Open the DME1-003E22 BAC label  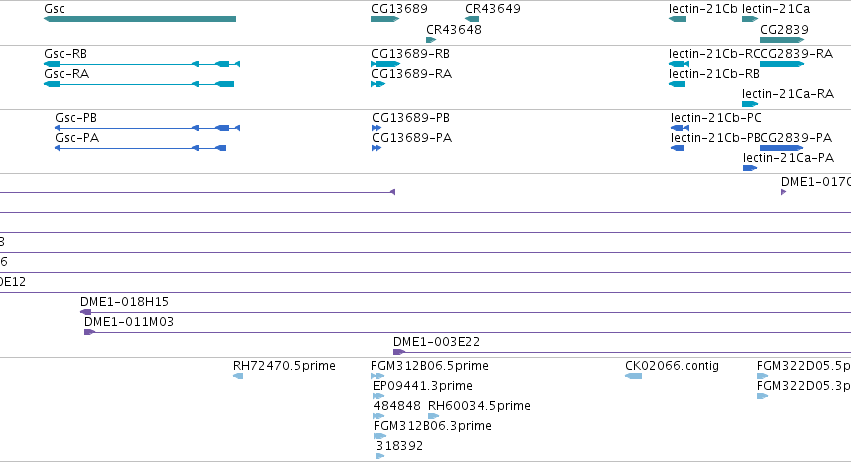point(437,342)
